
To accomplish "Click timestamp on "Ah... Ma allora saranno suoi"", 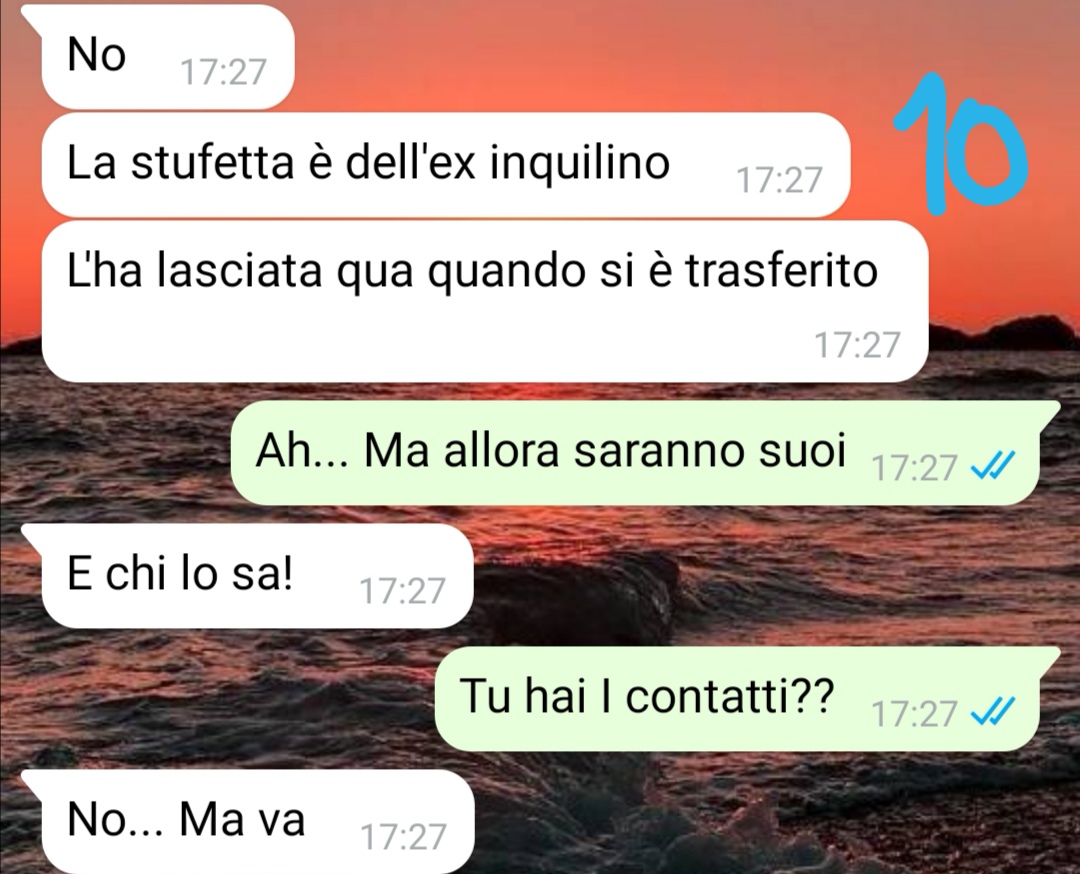I will 915,468.
